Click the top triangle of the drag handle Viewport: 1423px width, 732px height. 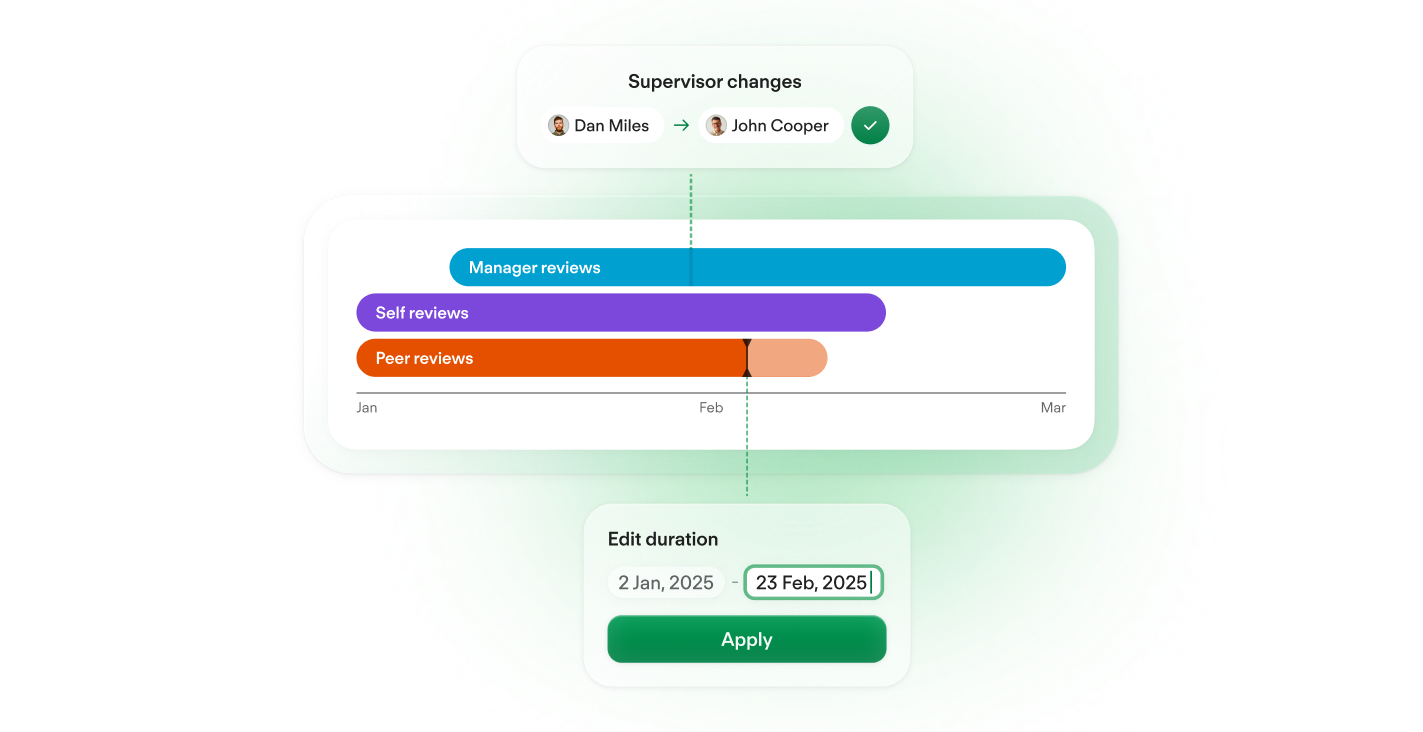coord(746,344)
